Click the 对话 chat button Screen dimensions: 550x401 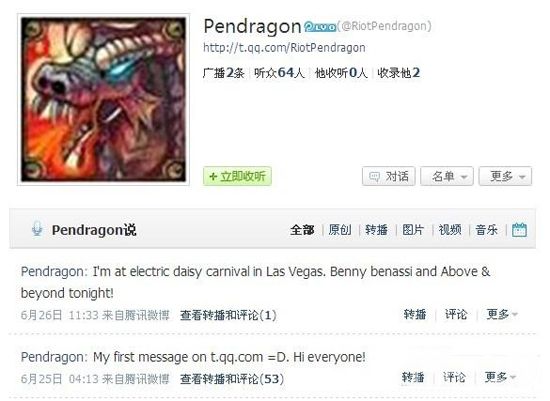[x=389, y=176]
